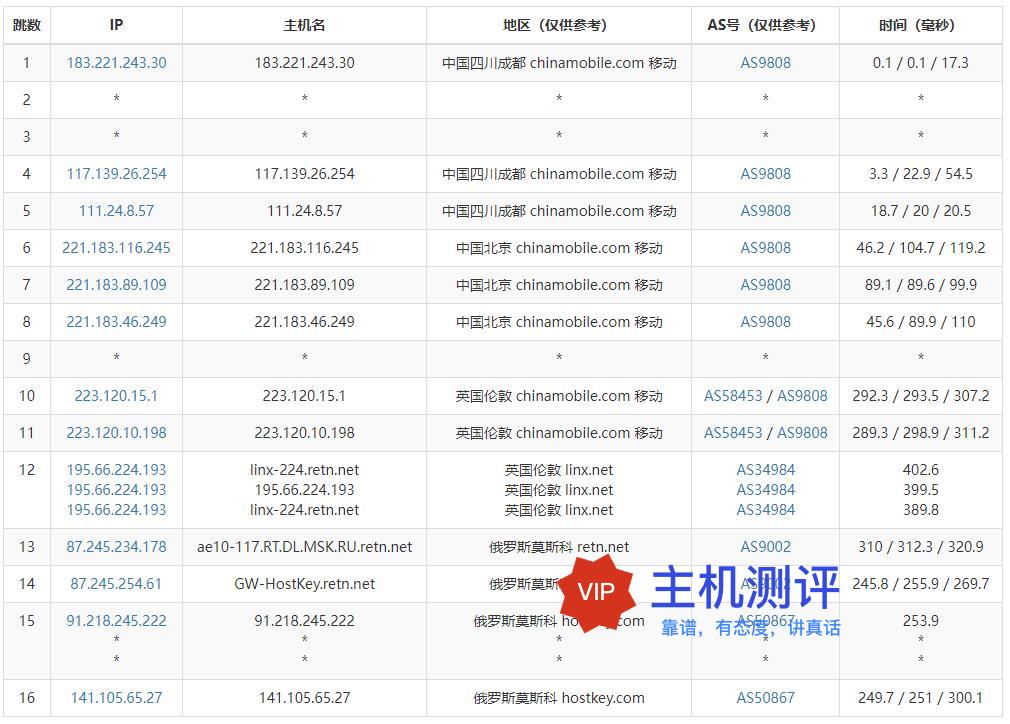
Task: Click the 111.24.8.57 IP link
Action: (117, 211)
